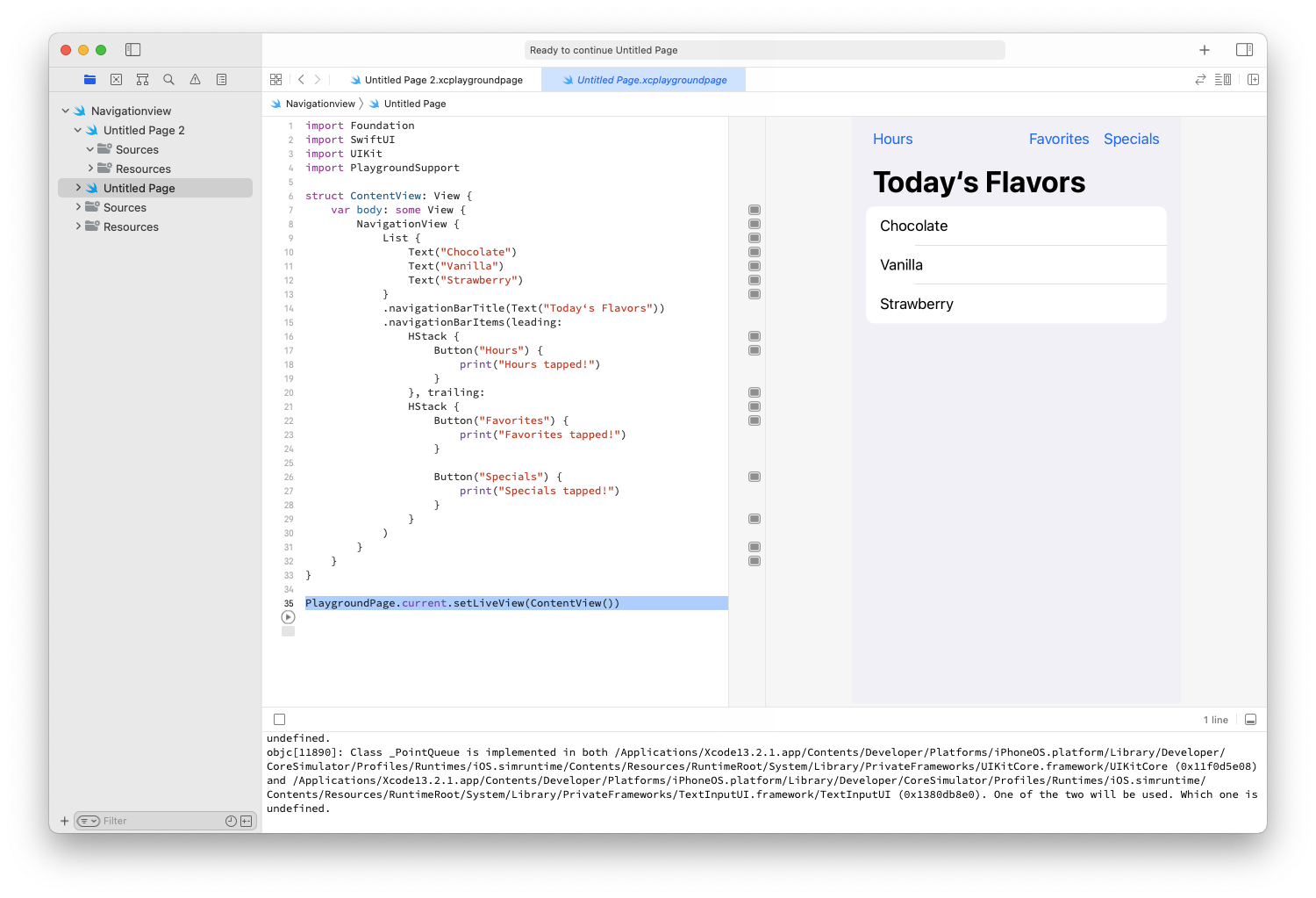Collapse the Navigationview root in navigator

tap(66, 111)
